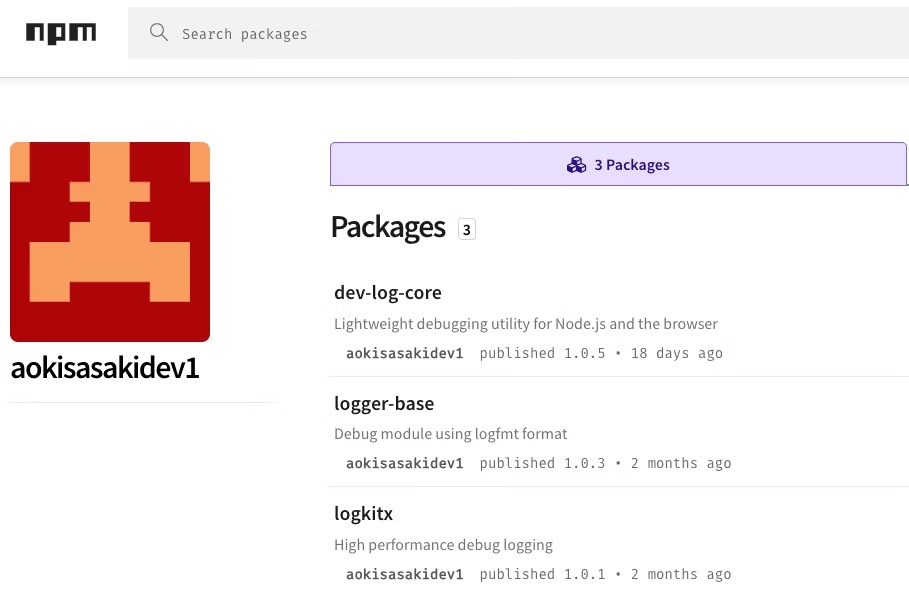Click version 1.0.3 text for logger-base
The image size is (909, 595).
(584, 463)
